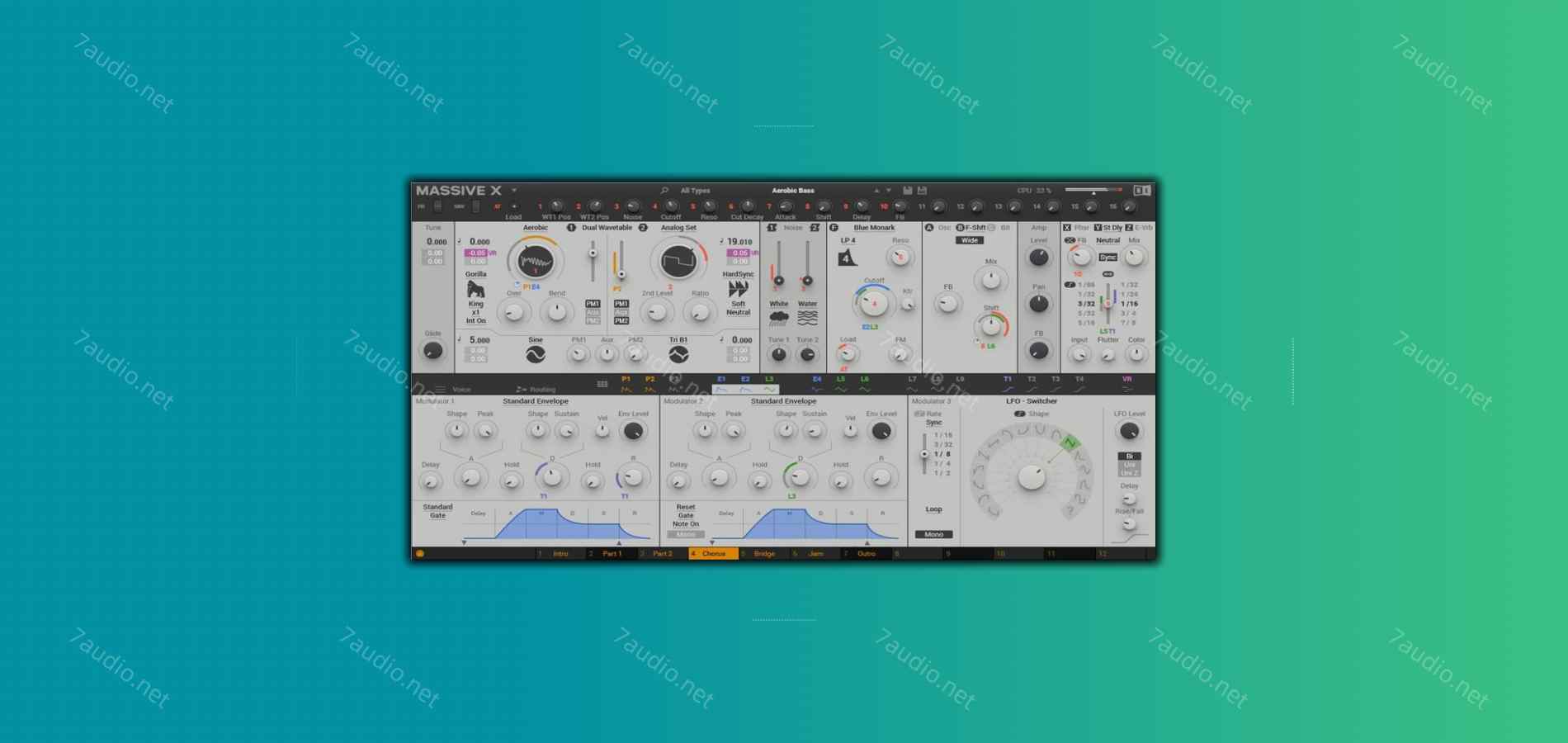This screenshot has width=1568, height=743.
Task: Open the Massive X main menu arrow
Action: 514,191
